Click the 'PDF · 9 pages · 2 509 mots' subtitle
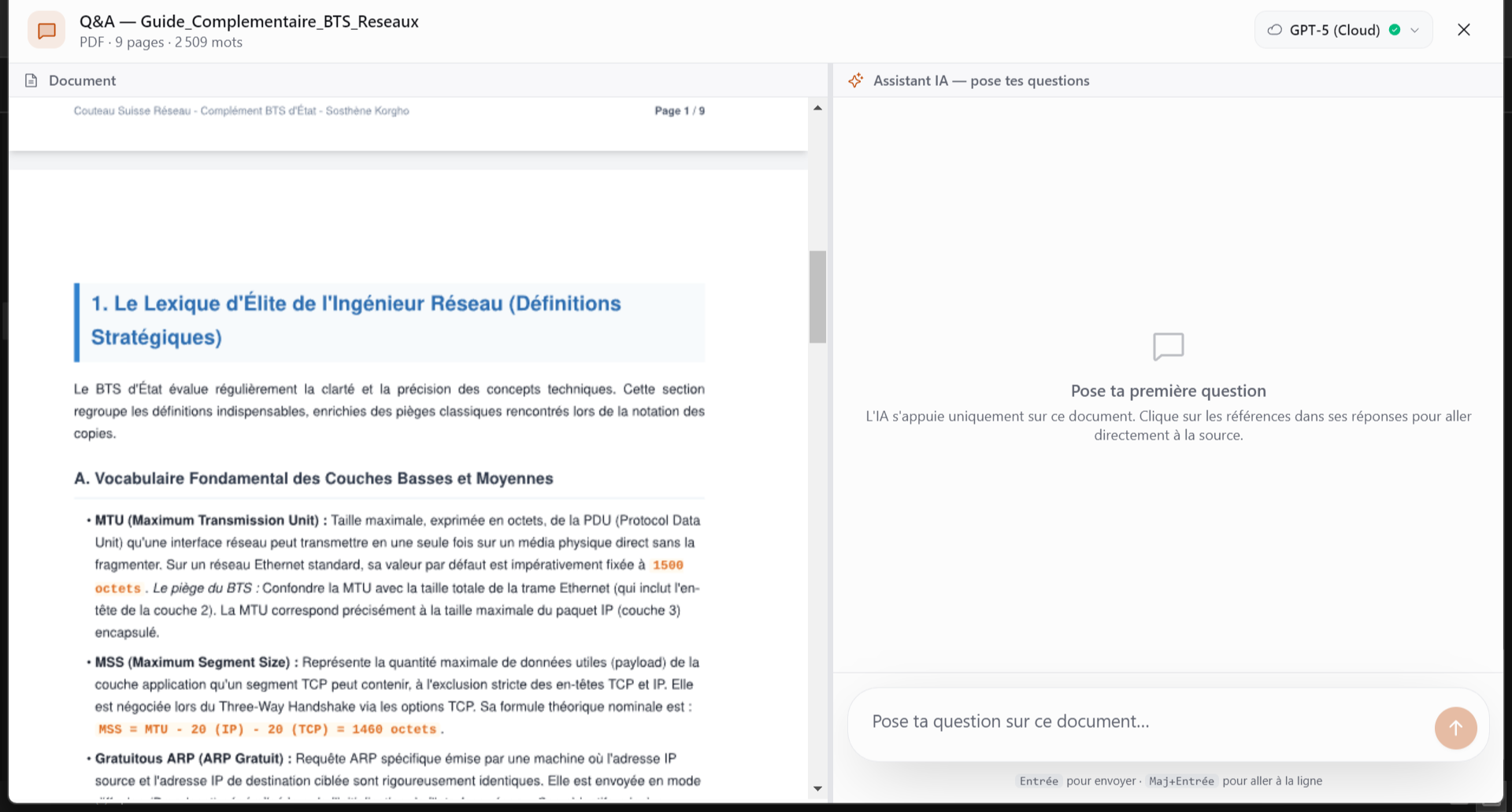 161,43
